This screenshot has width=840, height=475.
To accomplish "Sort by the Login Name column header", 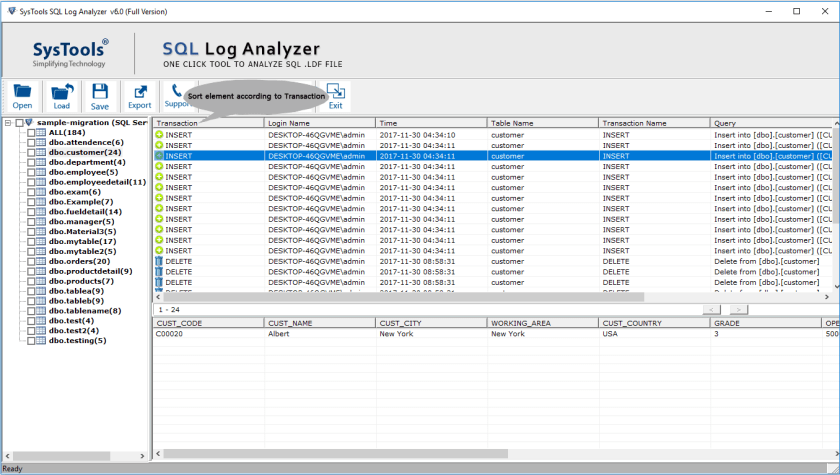I will (x=320, y=123).
